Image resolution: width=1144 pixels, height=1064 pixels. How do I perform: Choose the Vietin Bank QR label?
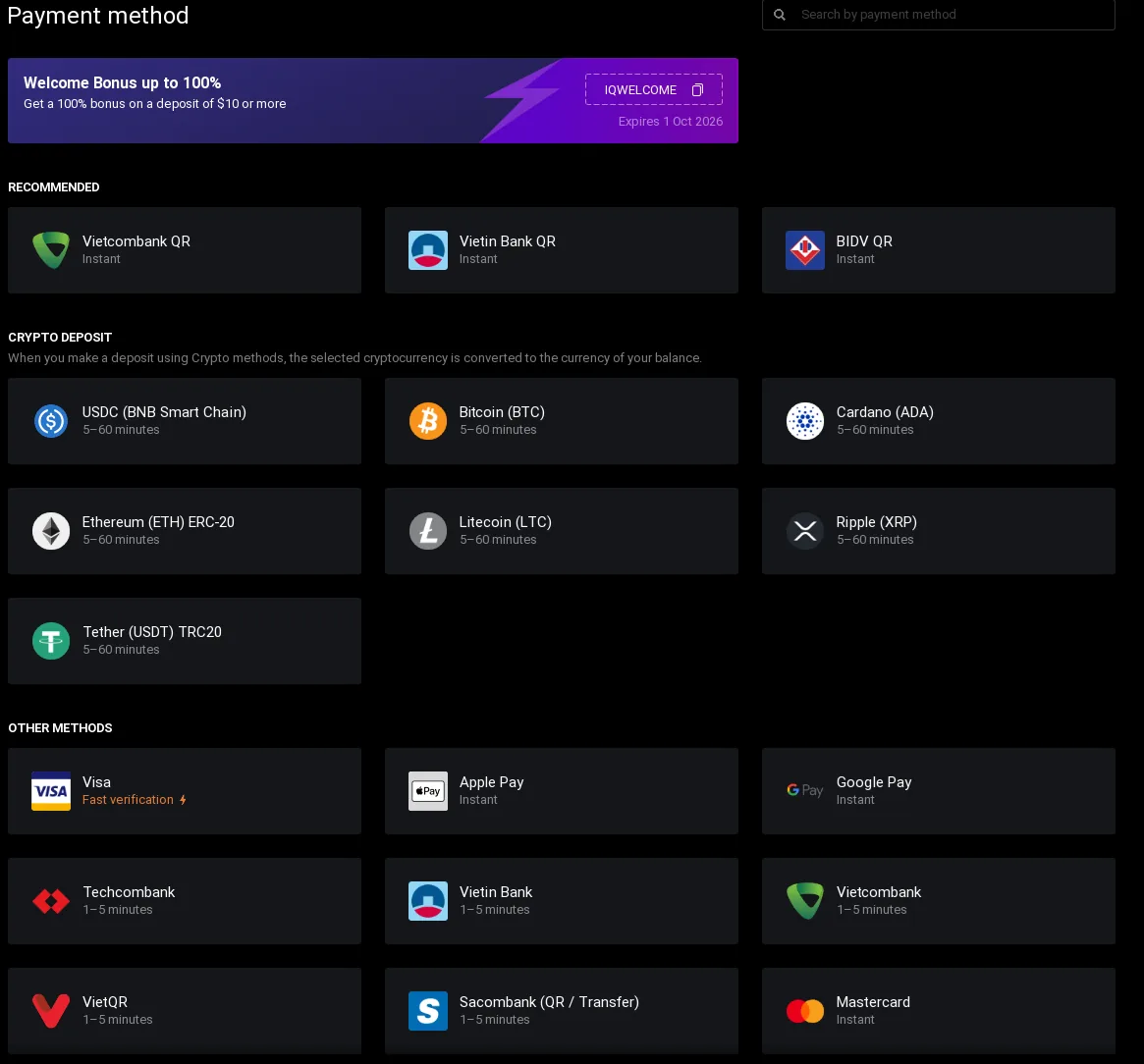tap(508, 241)
